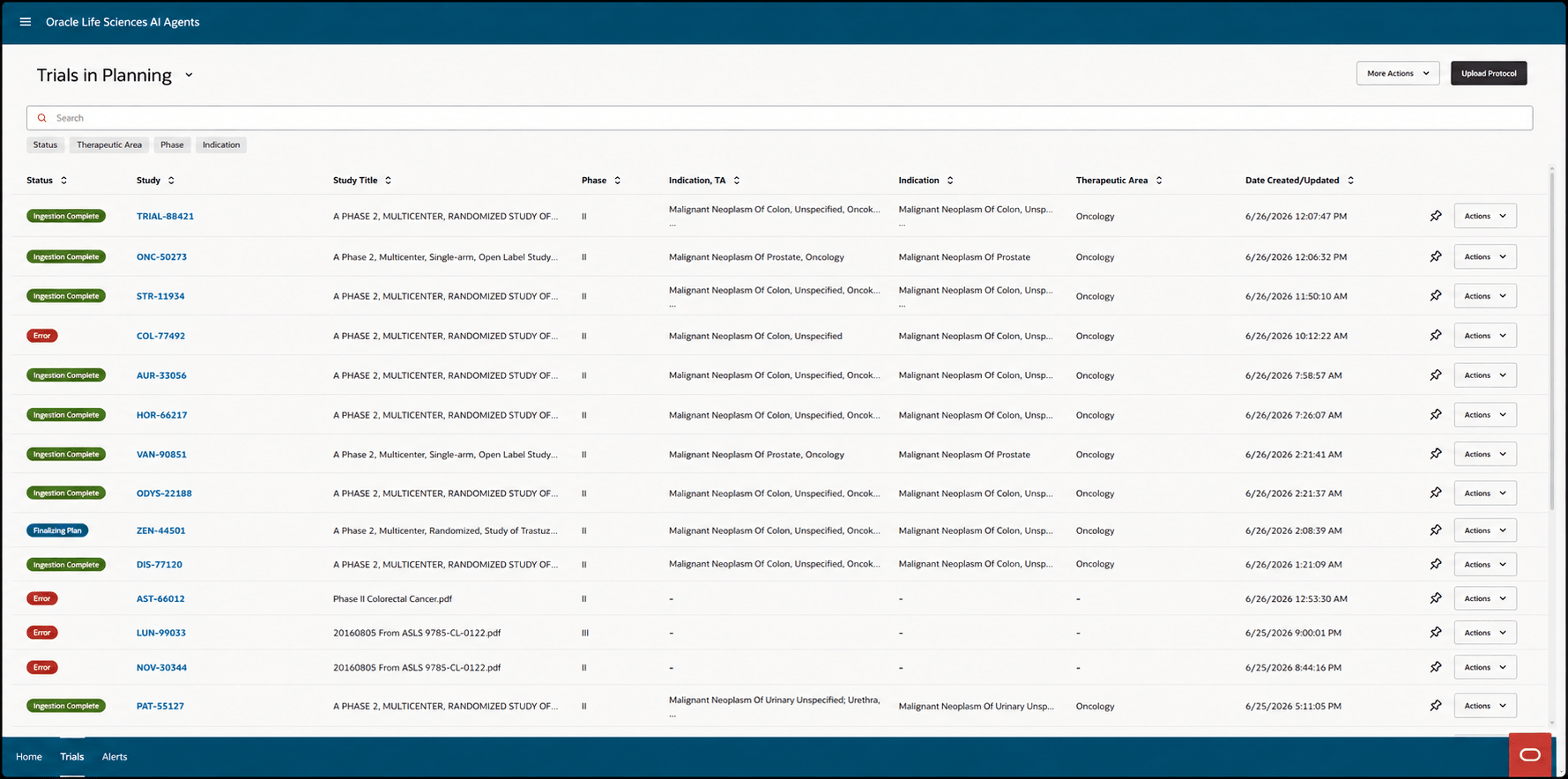
Task: Pin the ZEN-44501 study row
Action: point(1436,530)
